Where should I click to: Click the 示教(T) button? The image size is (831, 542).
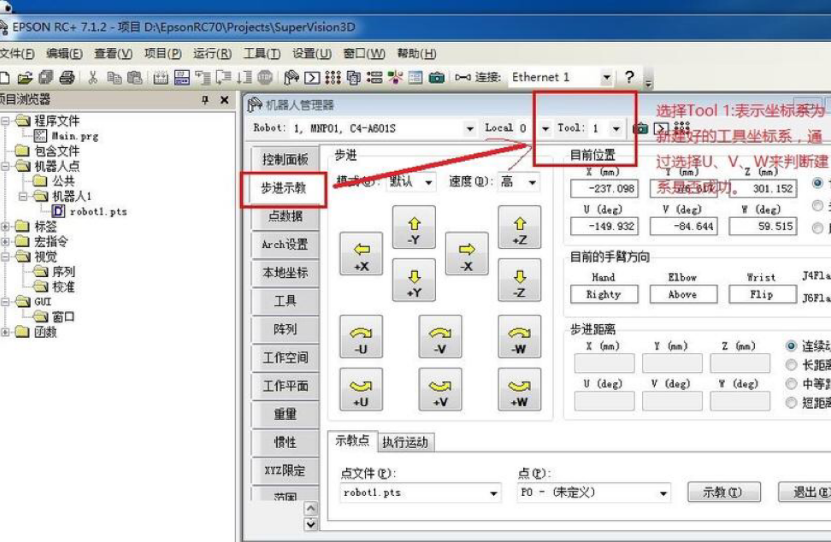pos(724,492)
